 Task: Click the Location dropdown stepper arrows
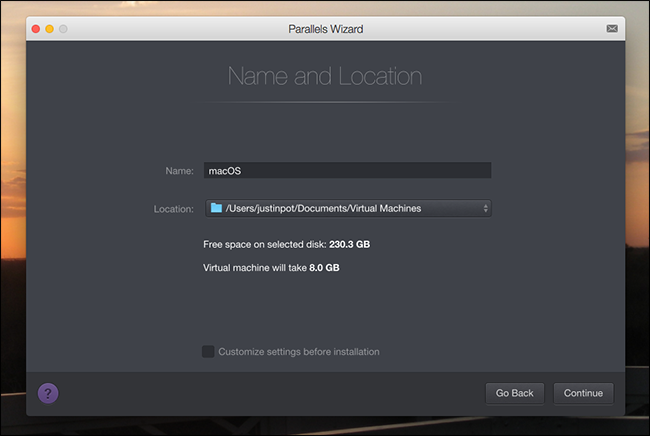point(485,208)
